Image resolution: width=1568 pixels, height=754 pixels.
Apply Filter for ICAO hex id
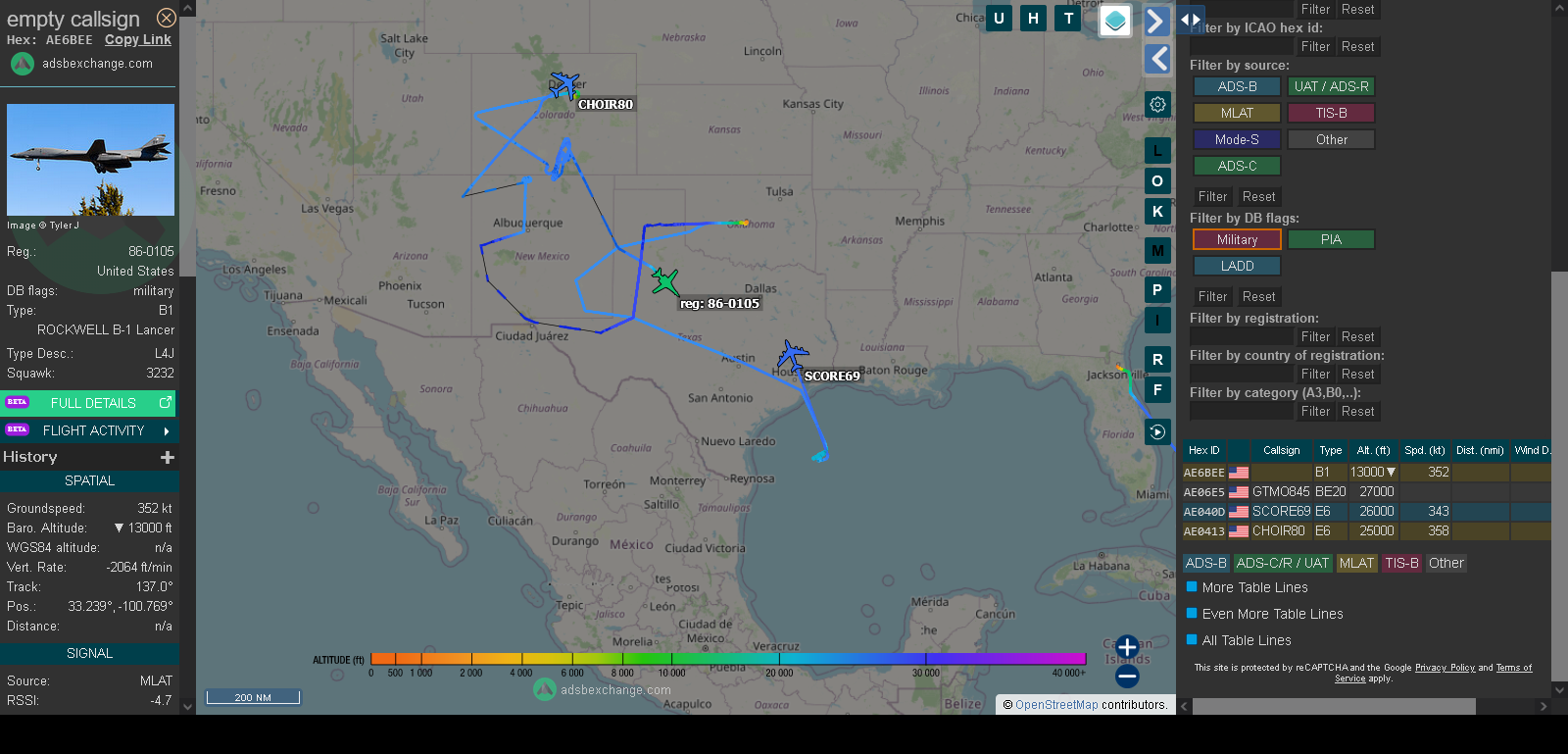click(x=1315, y=46)
